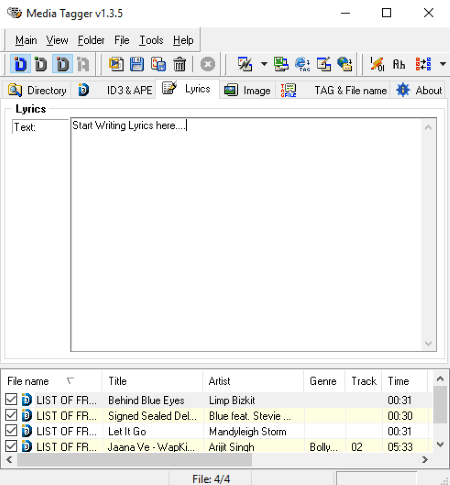
Task: Click the file list vertical scrollbar thumb
Action: pos(440,405)
